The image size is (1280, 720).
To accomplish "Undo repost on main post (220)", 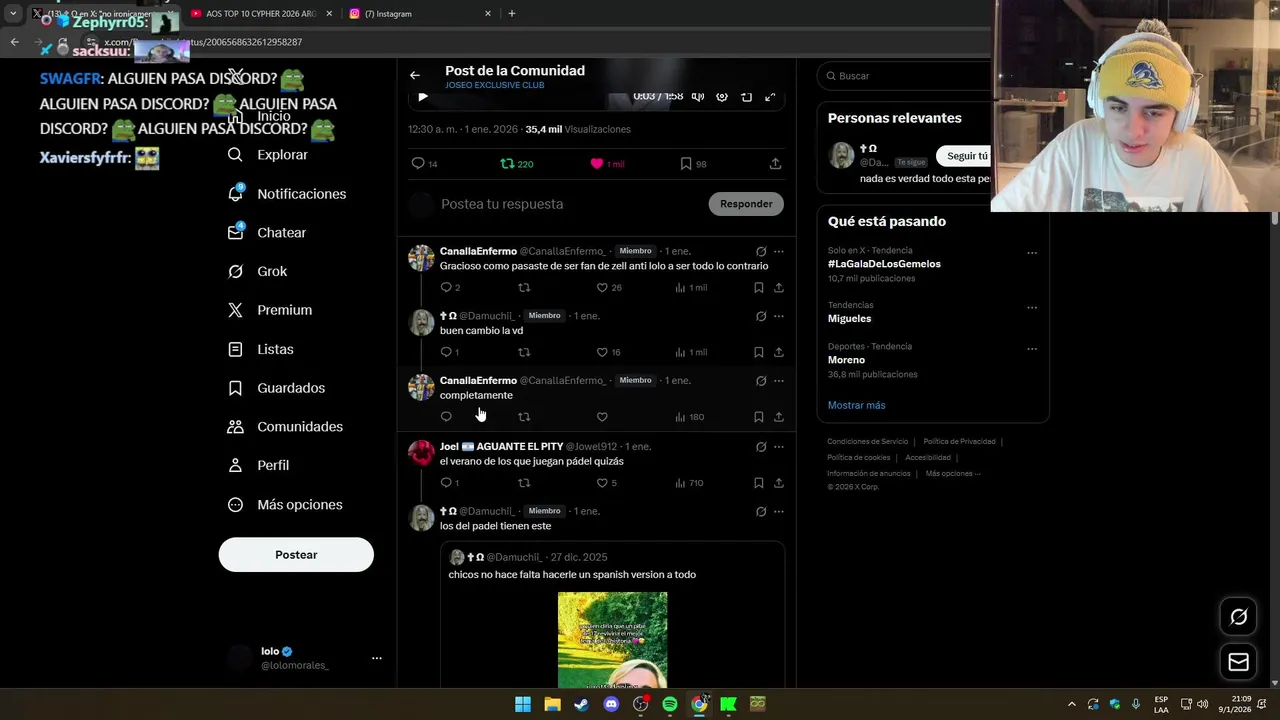I will (517, 163).
